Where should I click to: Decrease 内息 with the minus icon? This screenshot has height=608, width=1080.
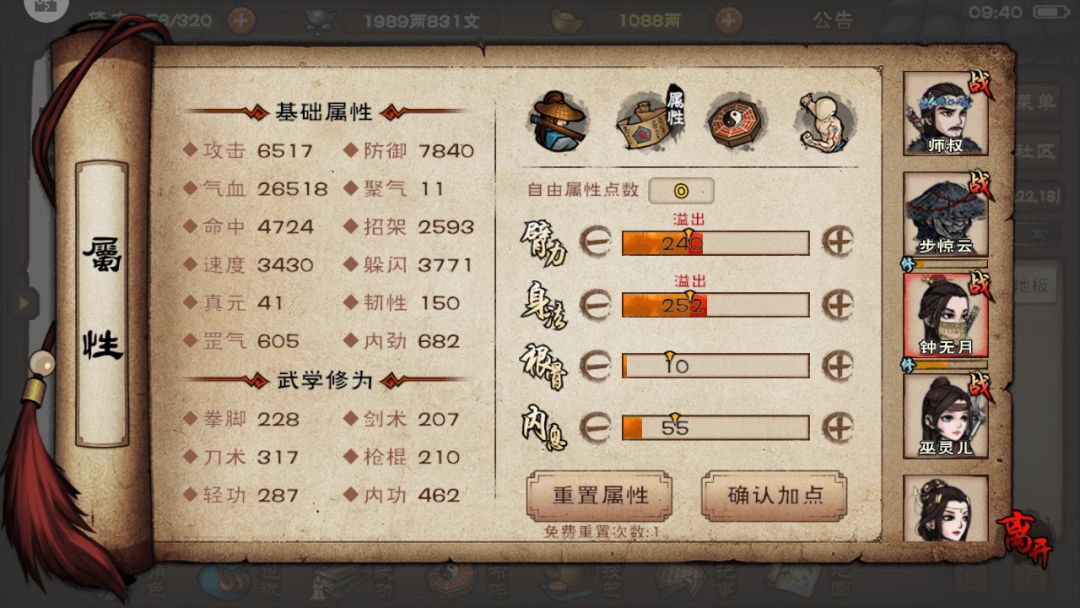(596, 428)
